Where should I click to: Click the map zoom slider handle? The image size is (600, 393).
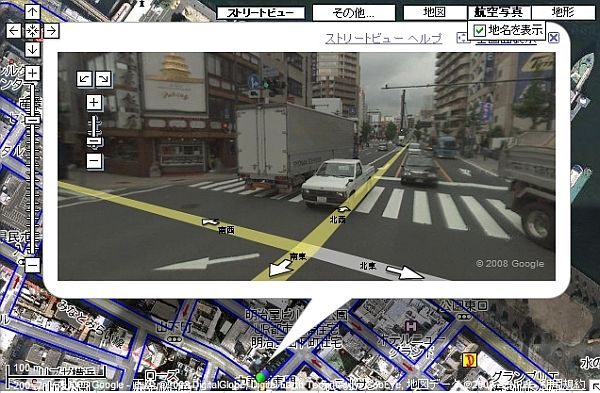pos(33,120)
